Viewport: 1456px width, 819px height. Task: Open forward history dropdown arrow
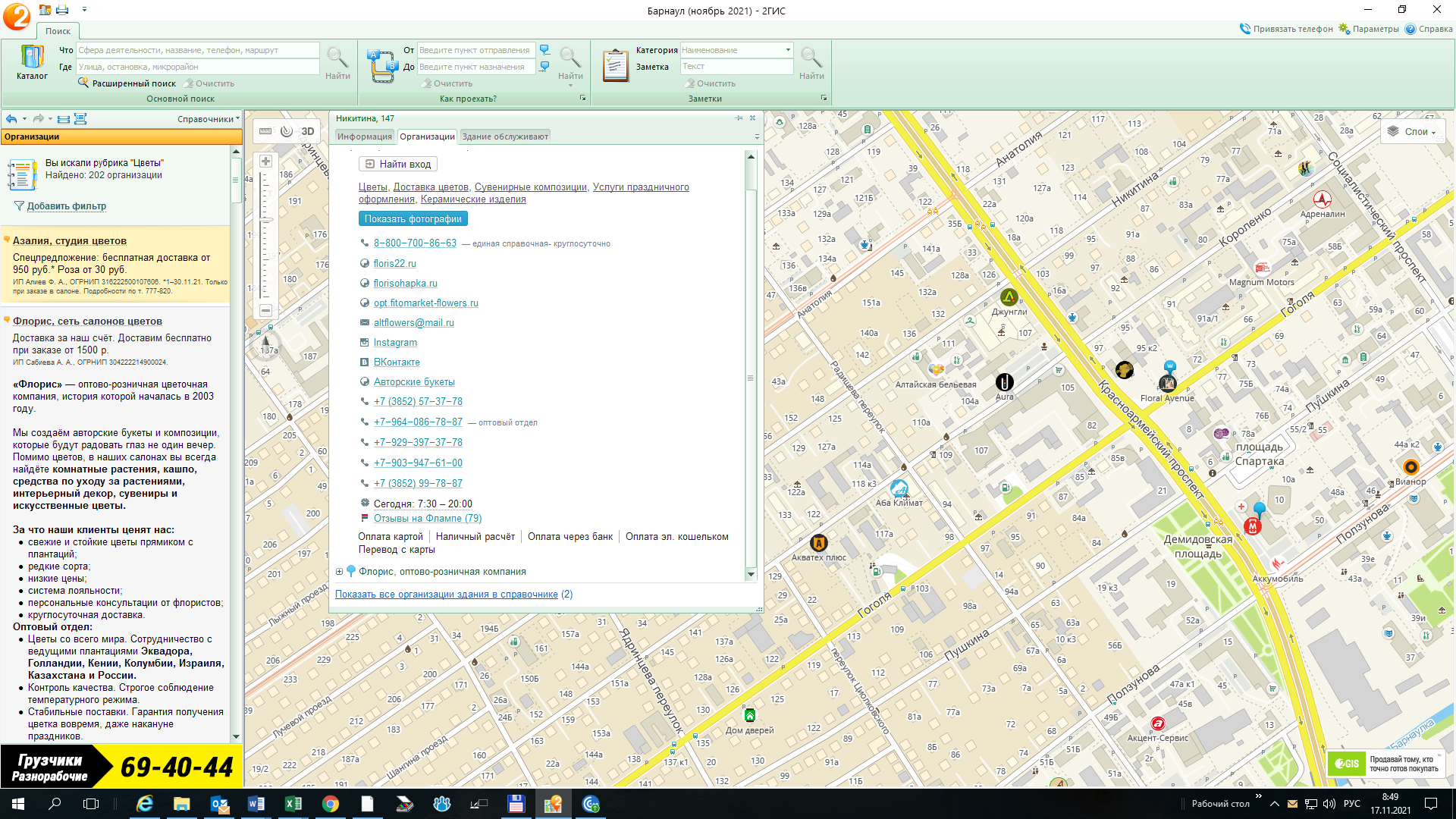[x=51, y=119]
